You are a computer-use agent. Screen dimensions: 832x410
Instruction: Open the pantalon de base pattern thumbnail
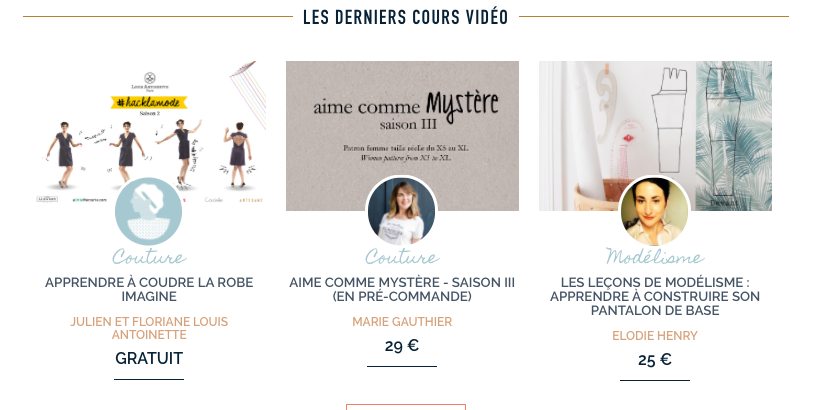point(655,135)
